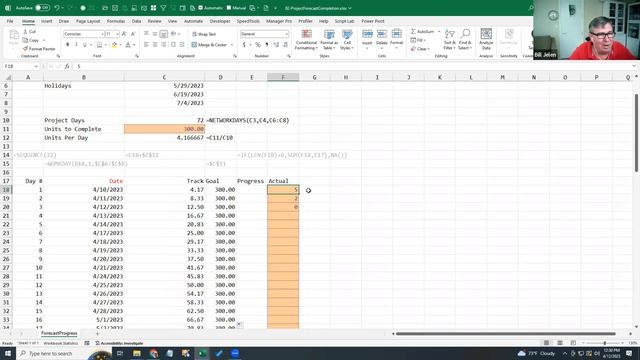Open the Power Pivot ribbon tab
The height and width of the screenshot is (360, 640).
coord(373,21)
